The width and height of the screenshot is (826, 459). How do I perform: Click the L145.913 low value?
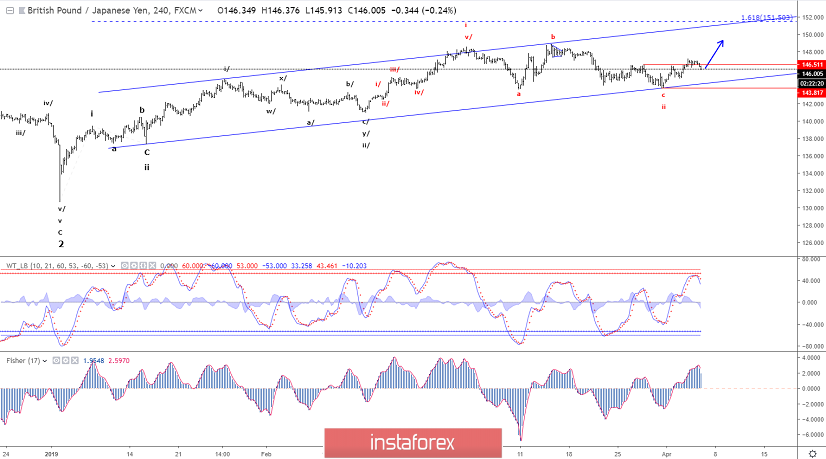click(323, 11)
